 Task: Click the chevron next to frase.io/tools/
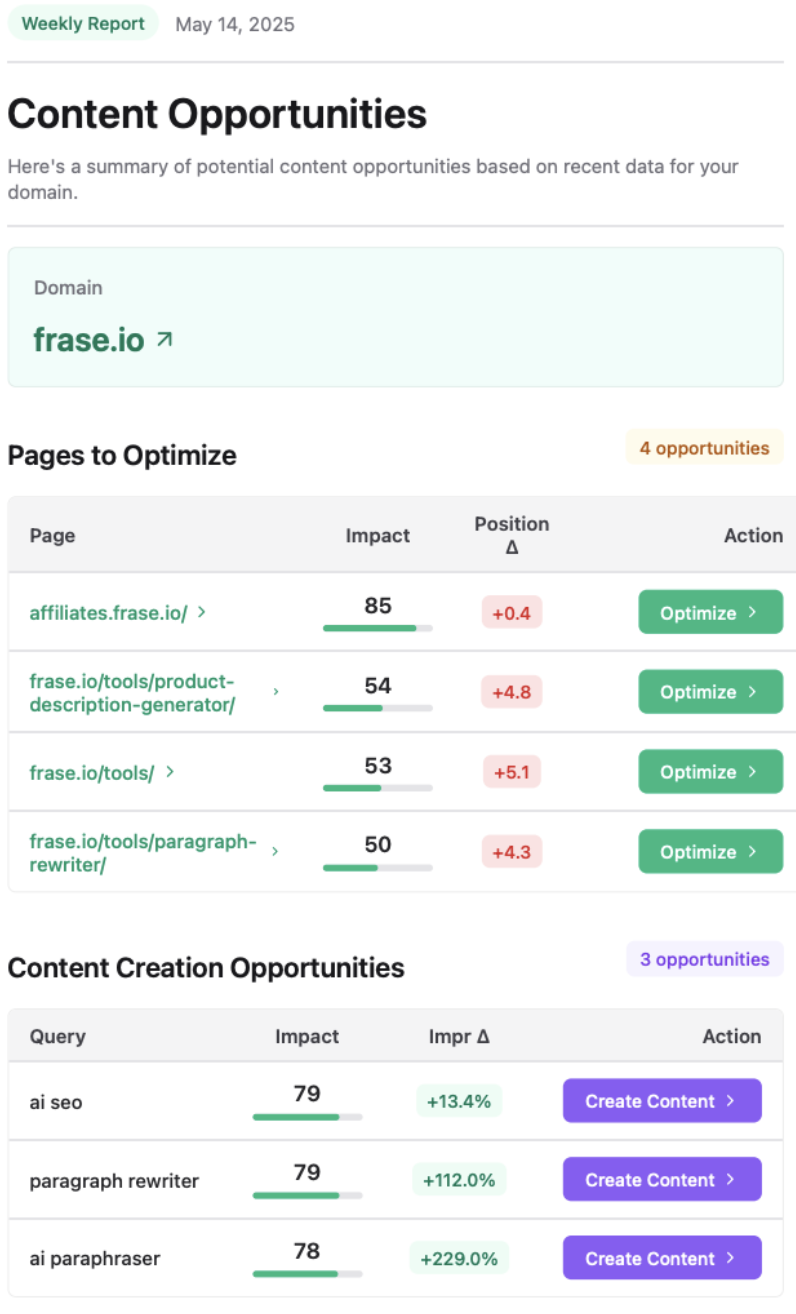pos(170,772)
